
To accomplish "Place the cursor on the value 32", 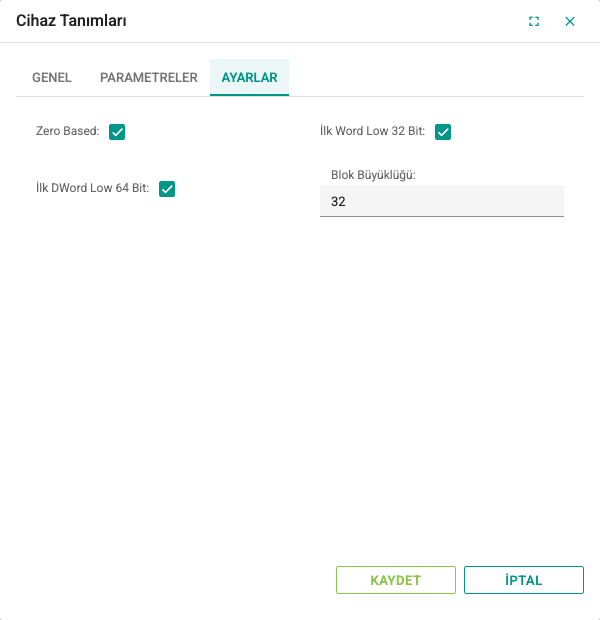I will pos(338,201).
